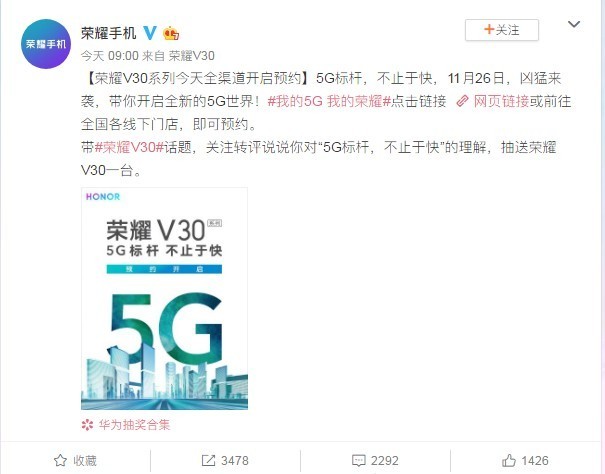
Task: Favorite the post with 收藏 star
Action: [x=75, y=460]
